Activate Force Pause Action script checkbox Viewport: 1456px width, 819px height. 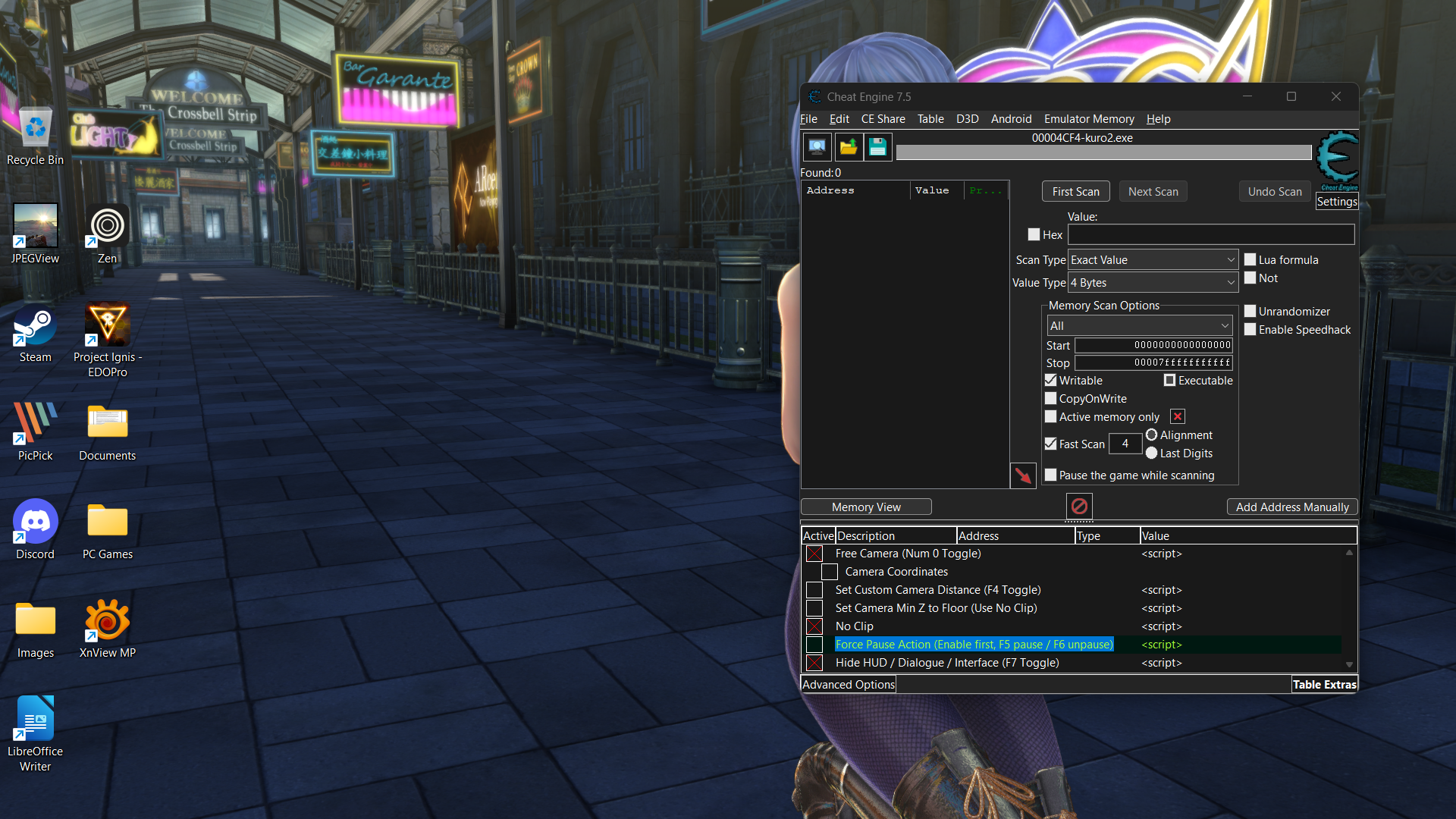[814, 645]
